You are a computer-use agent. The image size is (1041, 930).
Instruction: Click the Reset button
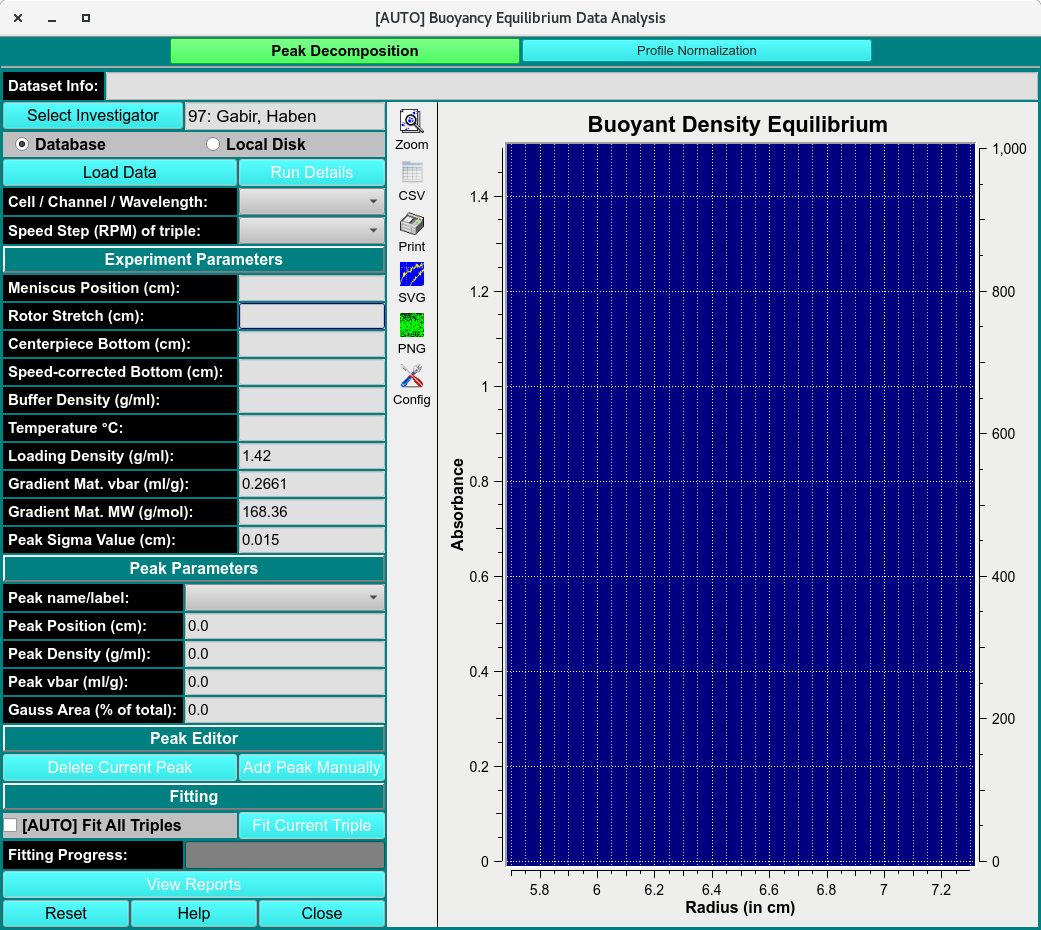tap(66, 913)
